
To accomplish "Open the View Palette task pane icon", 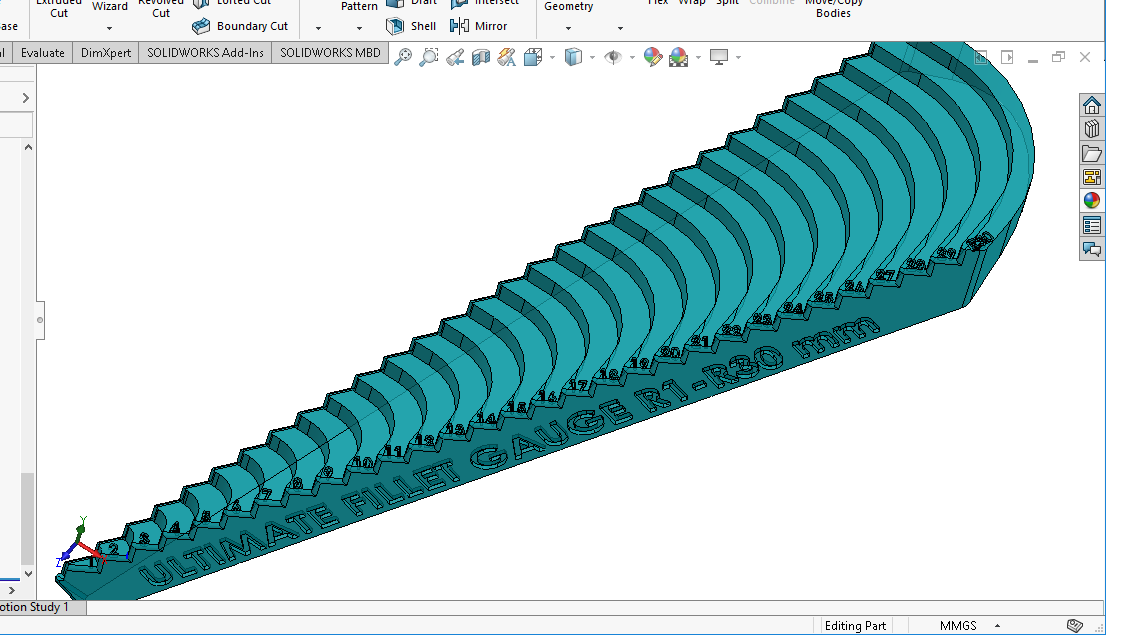I will (1092, 177).
